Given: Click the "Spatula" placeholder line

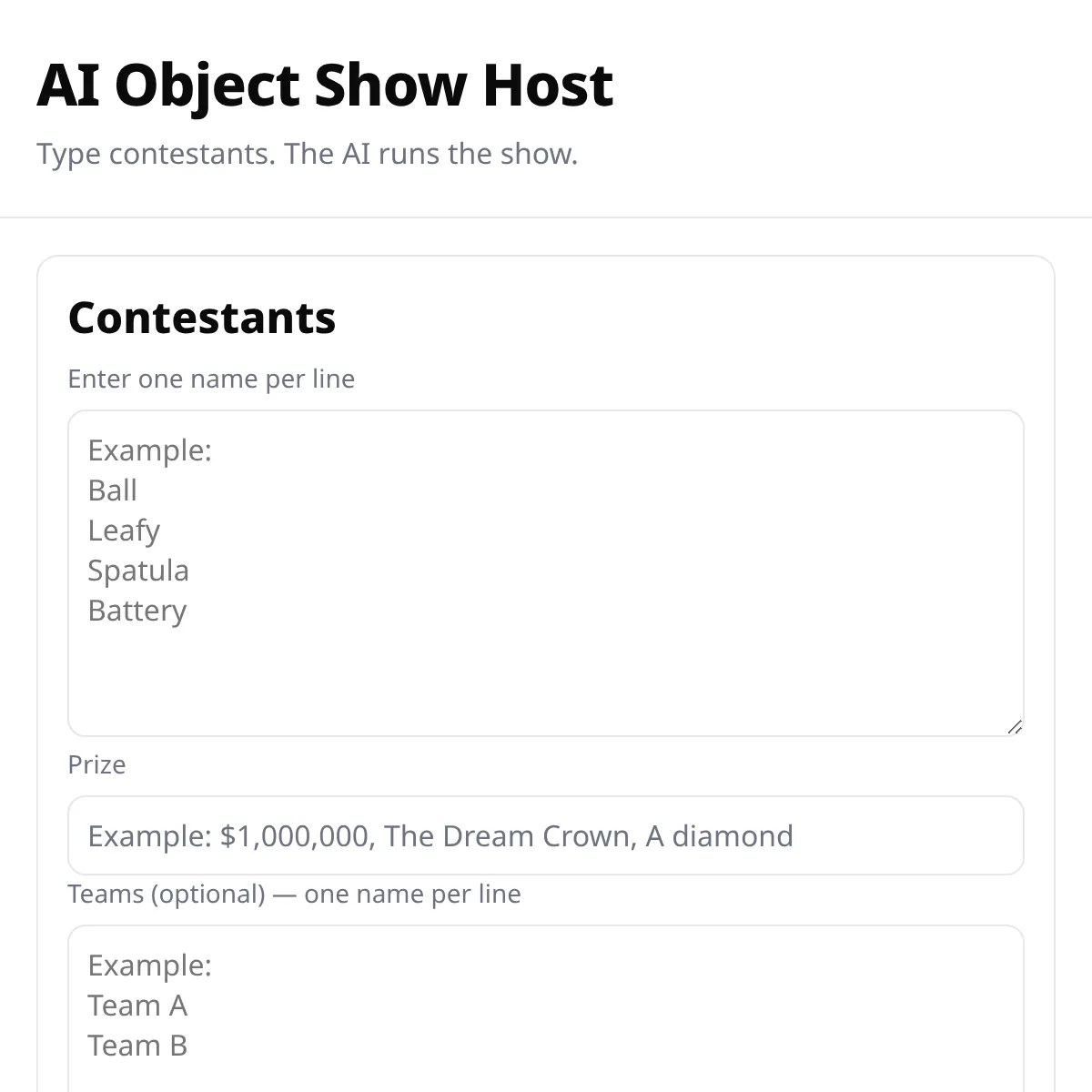Looking at the screenshot, I should 138,571.
